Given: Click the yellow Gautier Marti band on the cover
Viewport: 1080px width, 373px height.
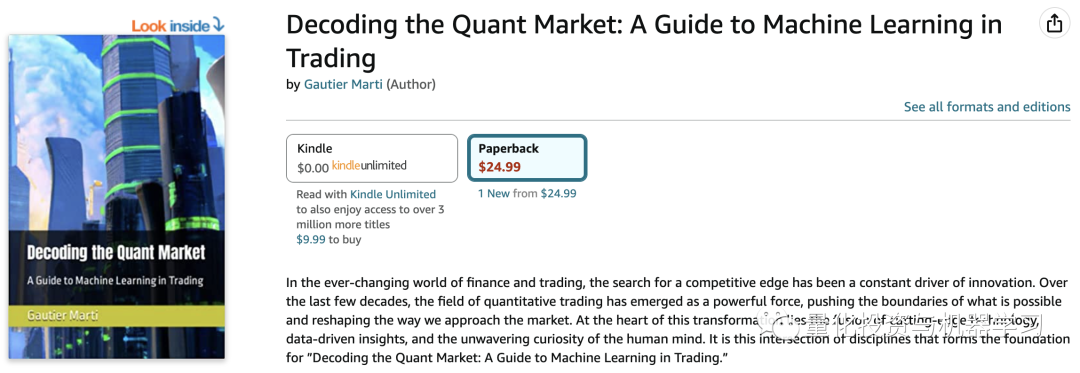Looking at the screenshot, I should click(116, 315).
